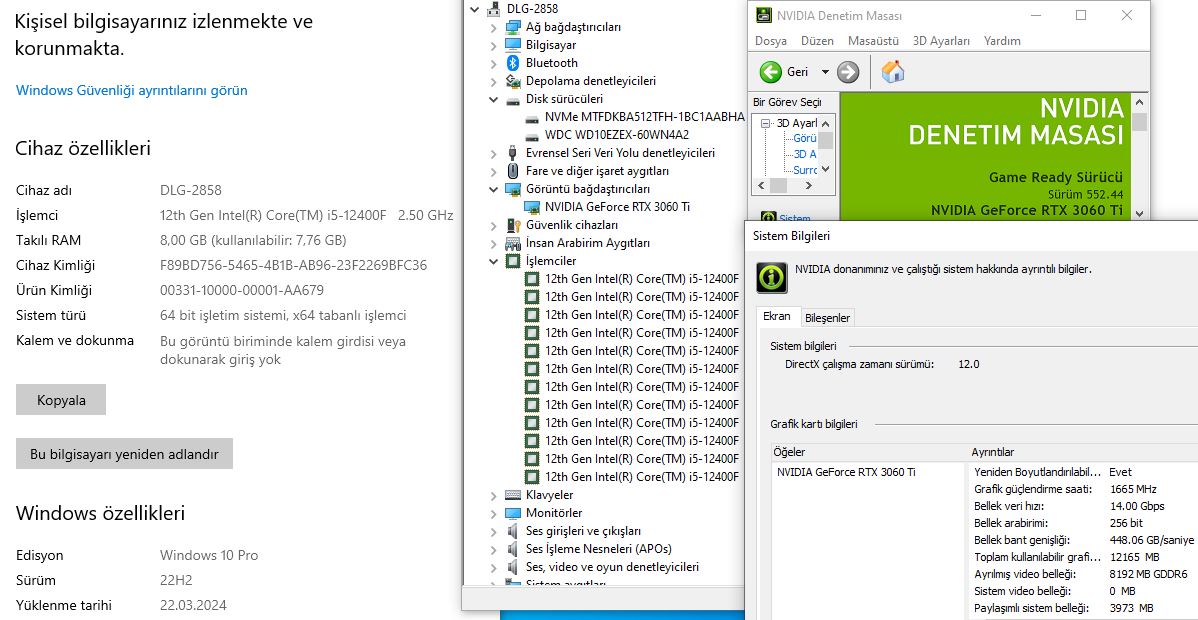Click the Sistem Bilgileri green info icon

click(x=772, y=278)
